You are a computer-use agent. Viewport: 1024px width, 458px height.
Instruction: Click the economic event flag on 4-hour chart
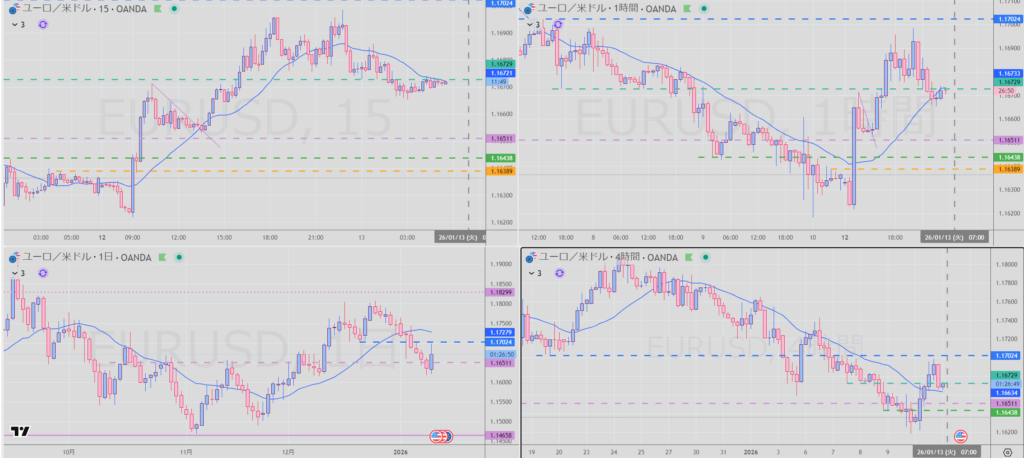point(962,436)
